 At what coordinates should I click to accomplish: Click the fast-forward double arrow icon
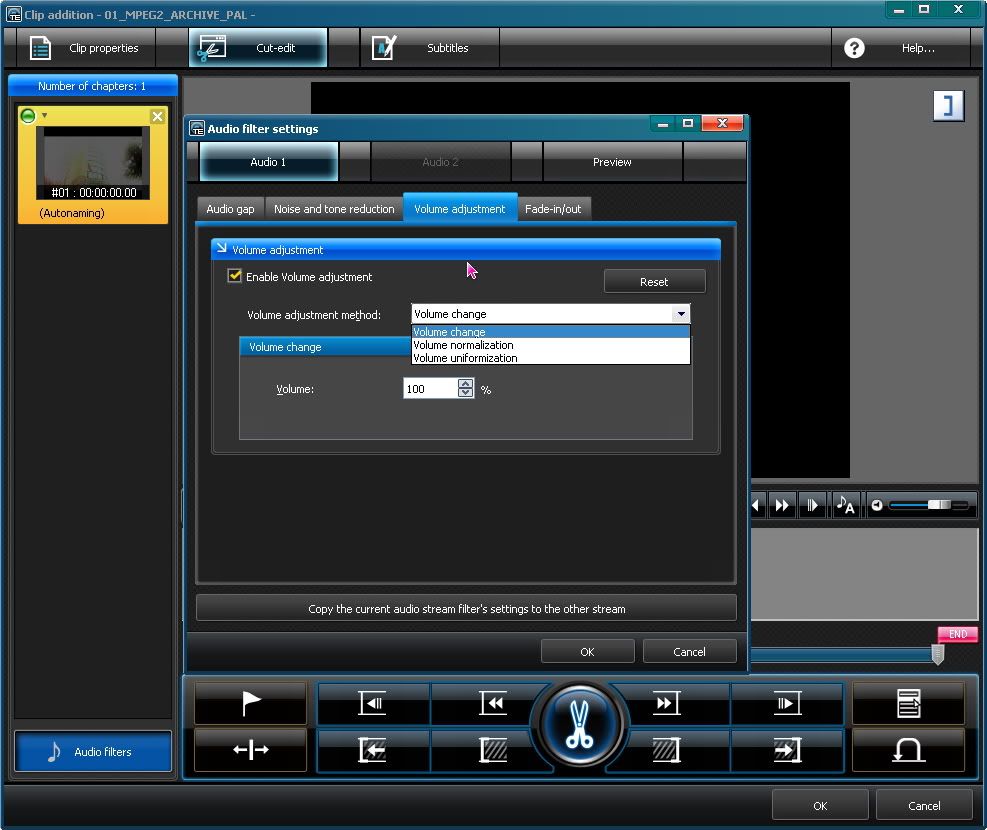(665, 704)
